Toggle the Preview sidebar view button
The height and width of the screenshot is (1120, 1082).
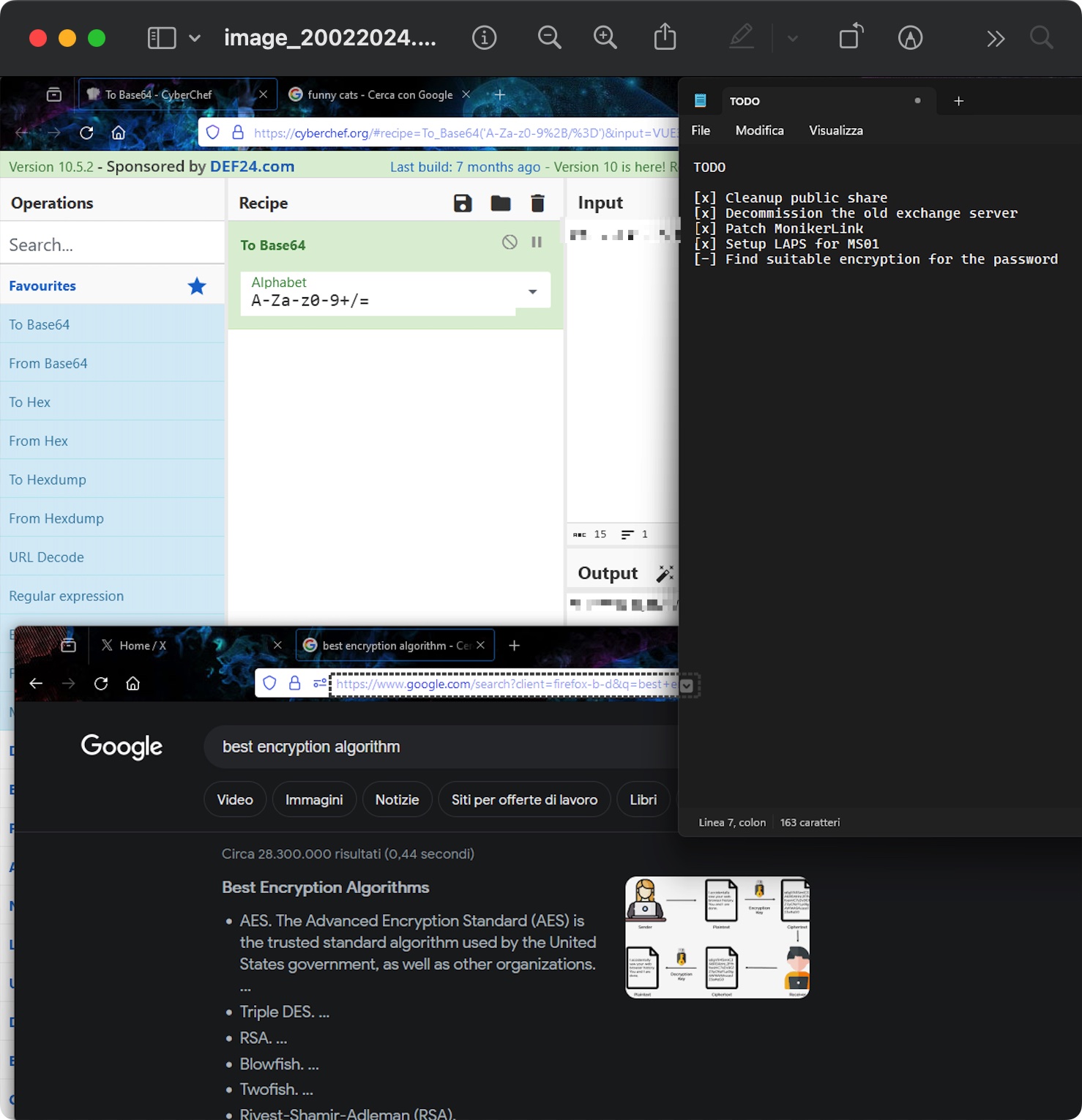162,38
